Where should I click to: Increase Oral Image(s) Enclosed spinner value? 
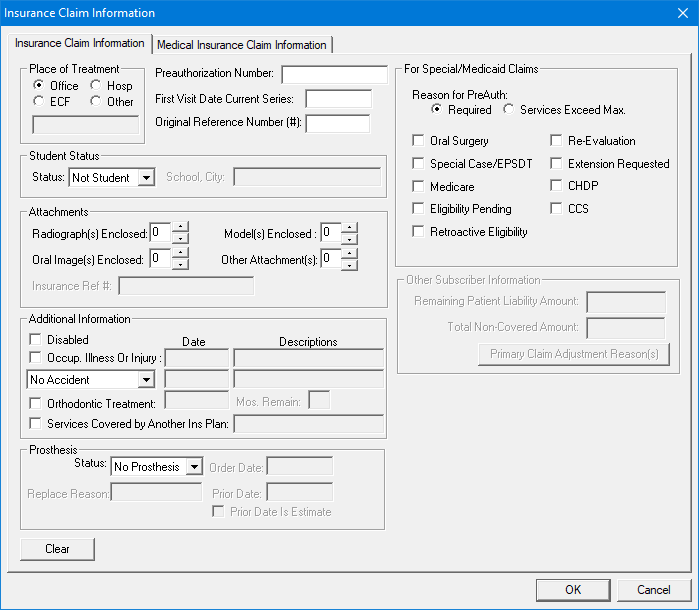pos(180,253)
